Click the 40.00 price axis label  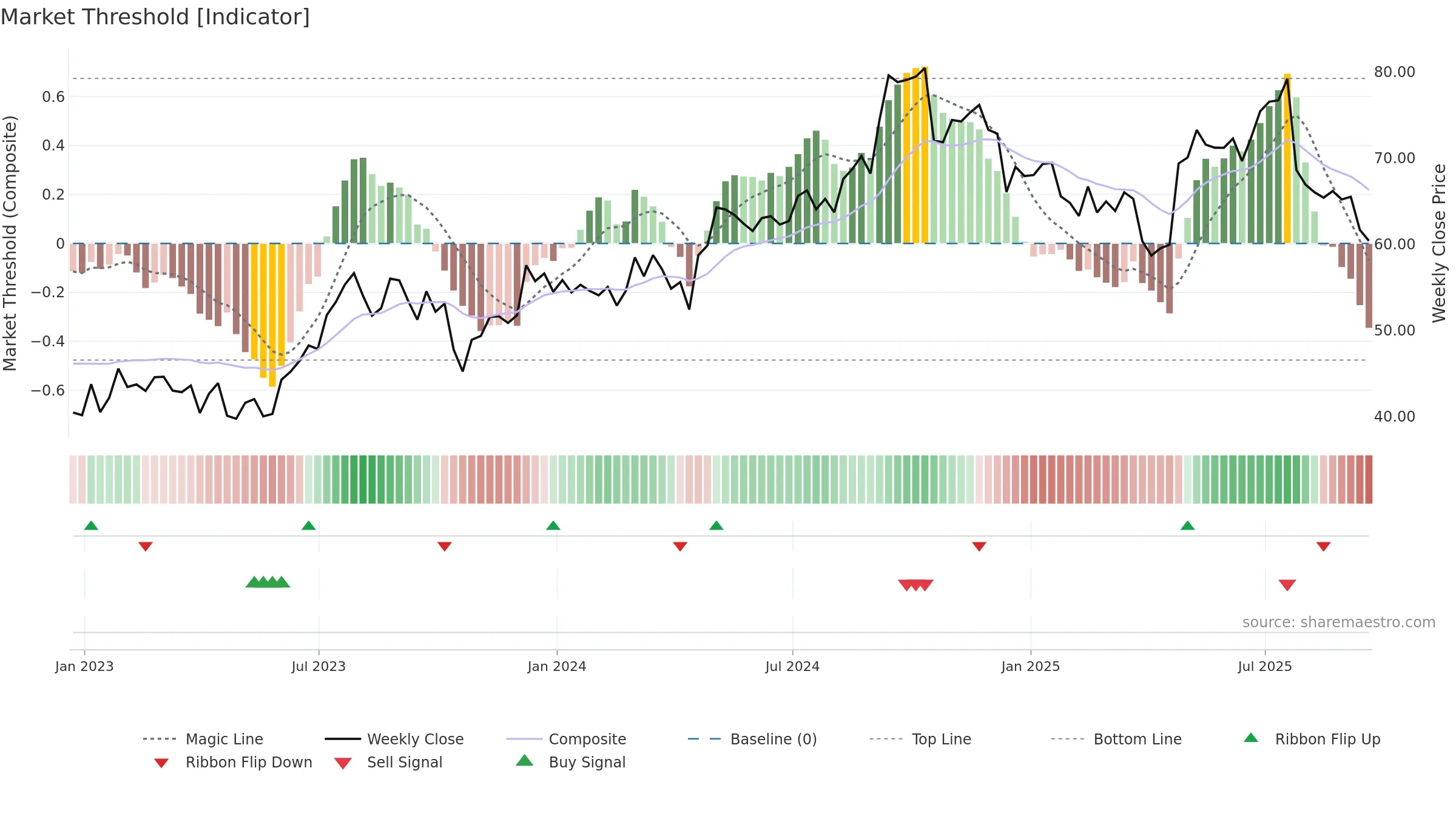coord(1395,416)
